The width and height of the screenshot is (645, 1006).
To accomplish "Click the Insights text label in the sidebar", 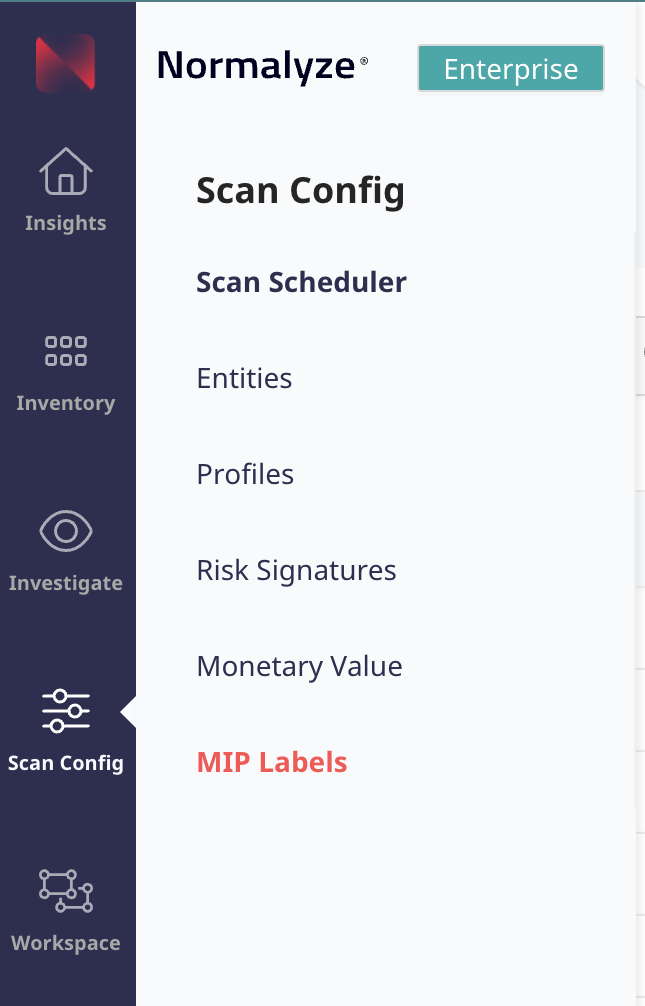I will tap(66, 223).
